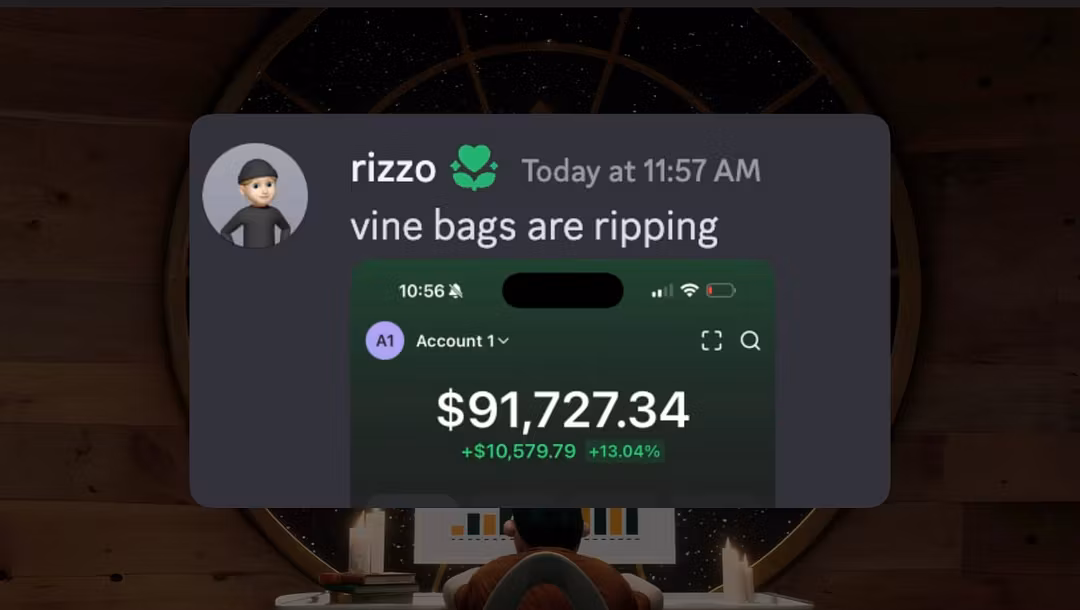Click the +13.04% green percentage badge
The width and height of the screenshot is (1080, 610).
tap(624, 451)
